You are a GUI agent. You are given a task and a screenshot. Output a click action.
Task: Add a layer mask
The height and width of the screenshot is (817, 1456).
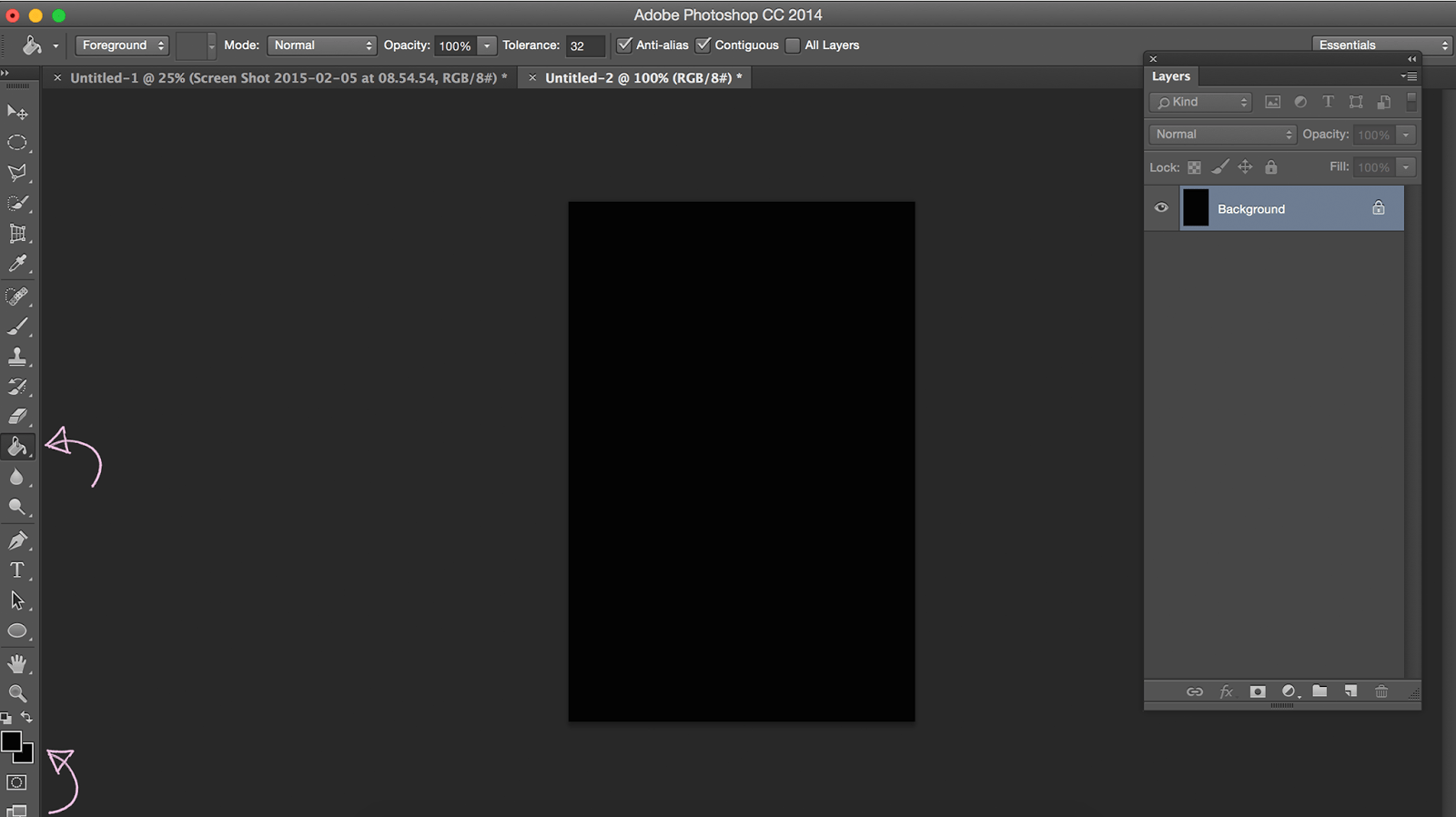1258,692
